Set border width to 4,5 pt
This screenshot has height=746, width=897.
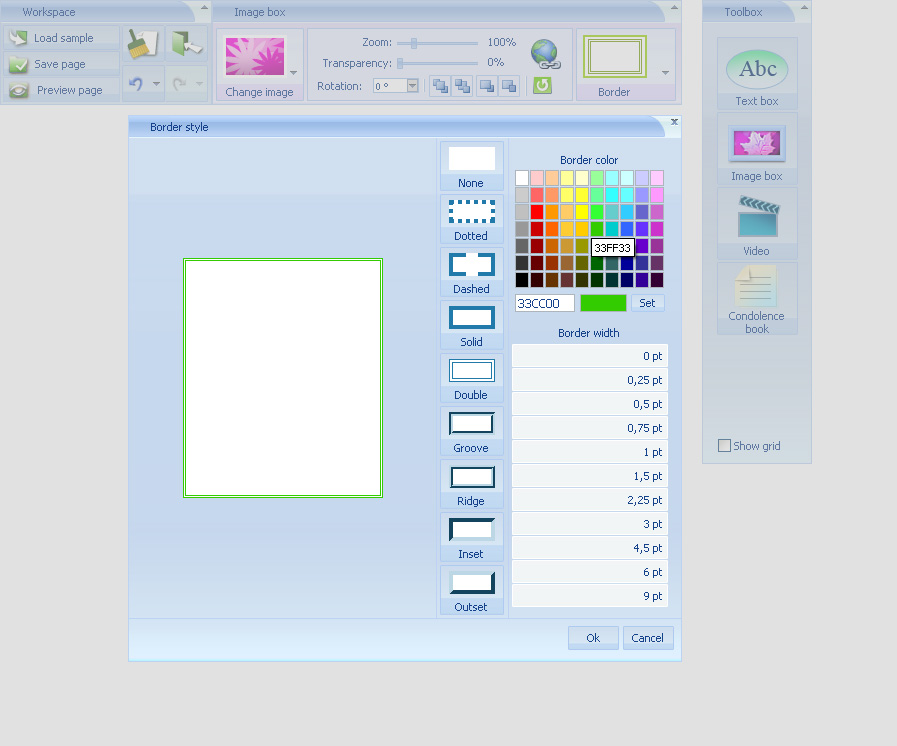click(x=590, y=548)
